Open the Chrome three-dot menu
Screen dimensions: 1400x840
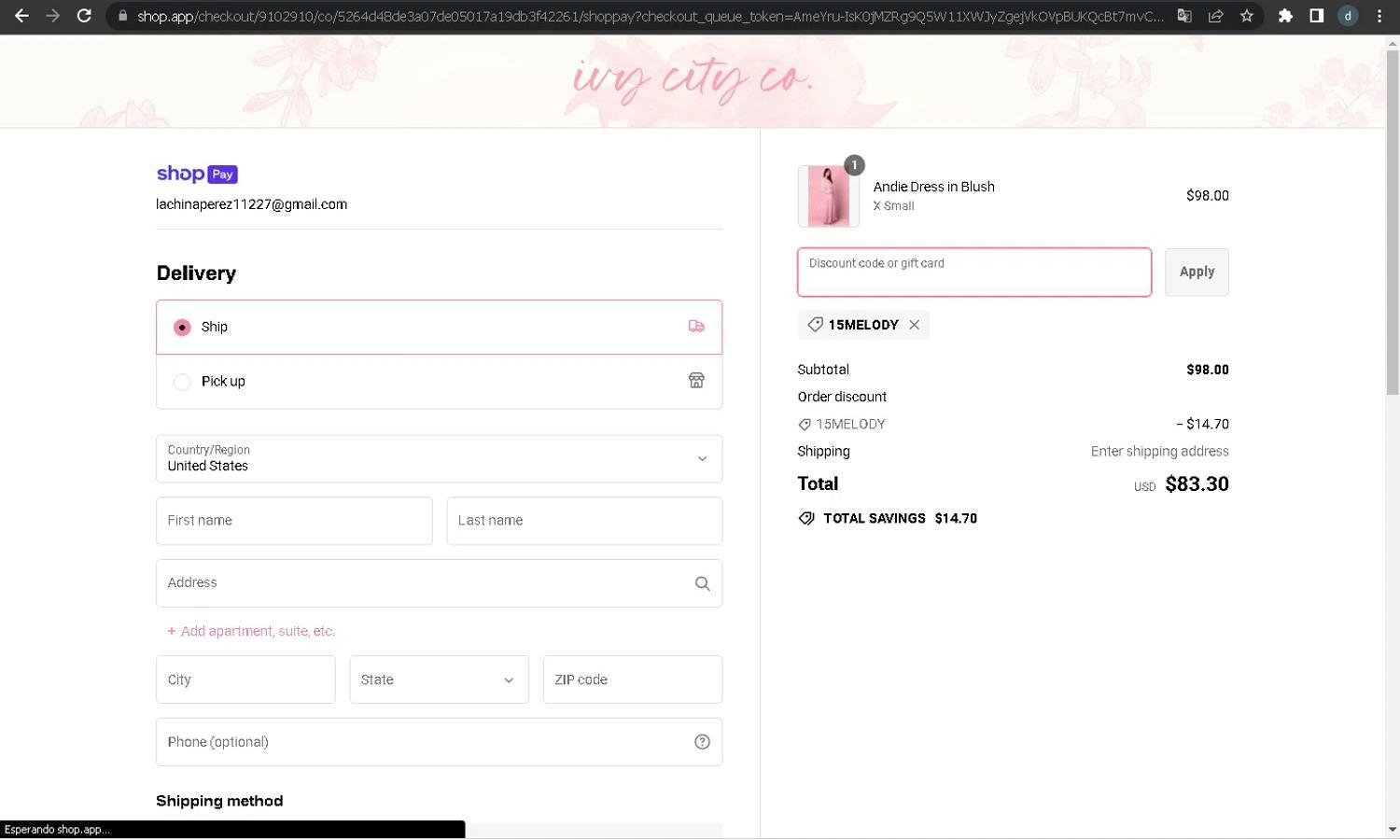coord(1379,16)
